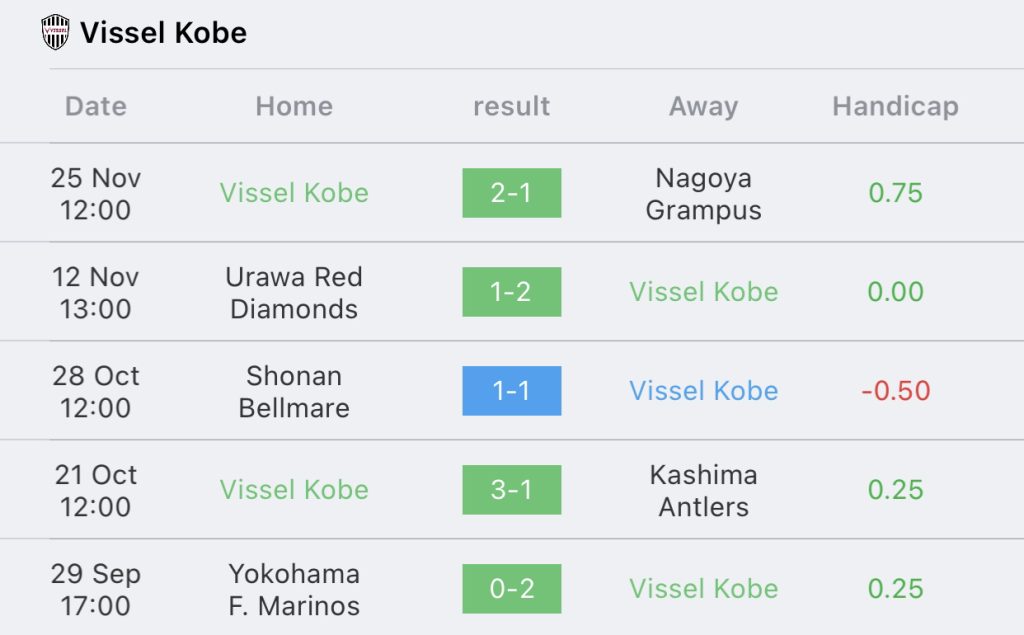Click the Vissel Kobe club crest icon

56,32
